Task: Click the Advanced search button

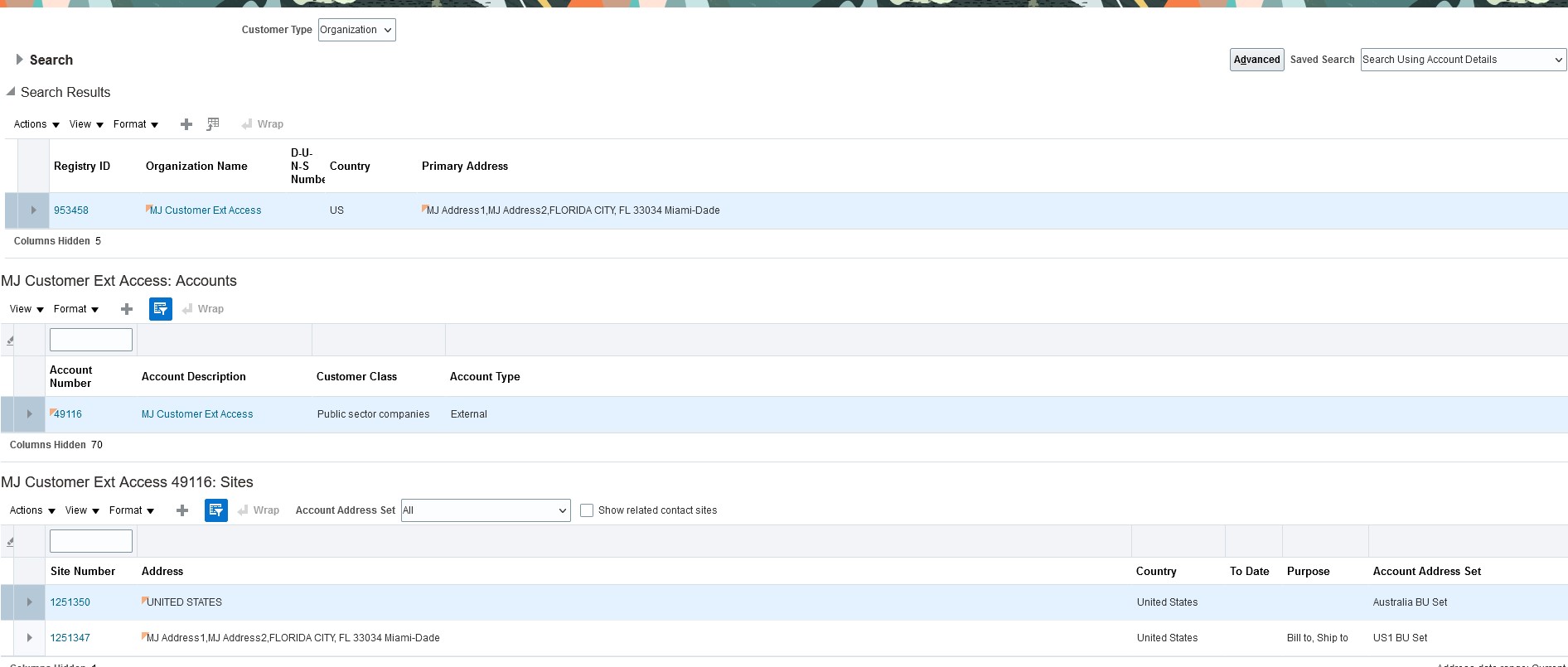Action: point(1256,60)
